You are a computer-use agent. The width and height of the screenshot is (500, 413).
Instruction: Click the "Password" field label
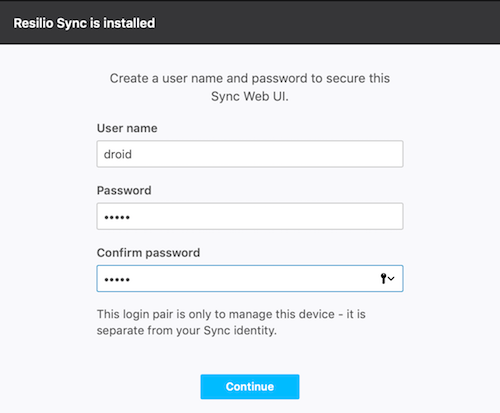tap(124, 190)
